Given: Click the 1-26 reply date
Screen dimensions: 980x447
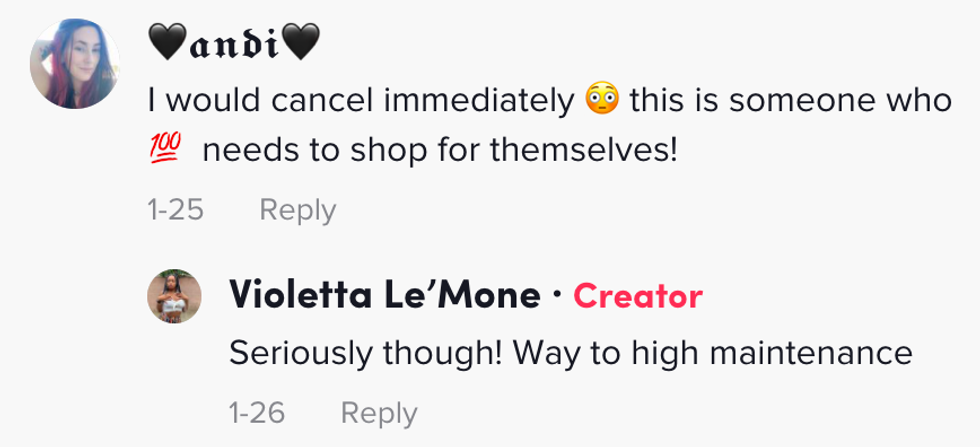Looking at the screenshot, I should 257,412.
